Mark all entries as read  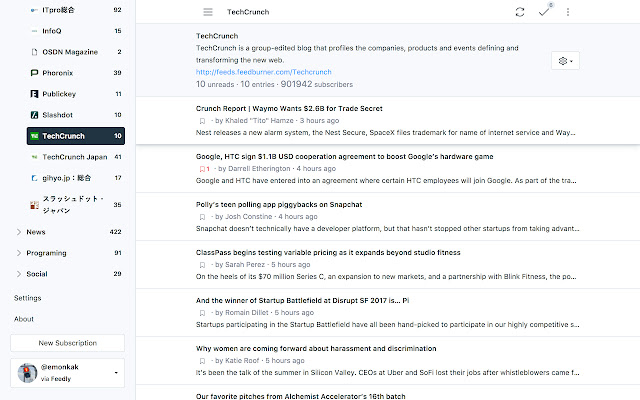click(544, 12)
